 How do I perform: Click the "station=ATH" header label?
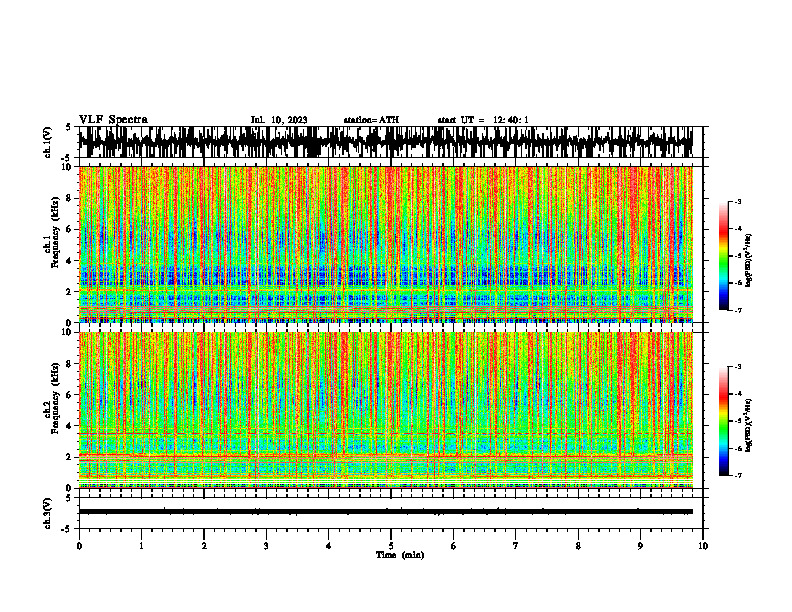point(371,120)
